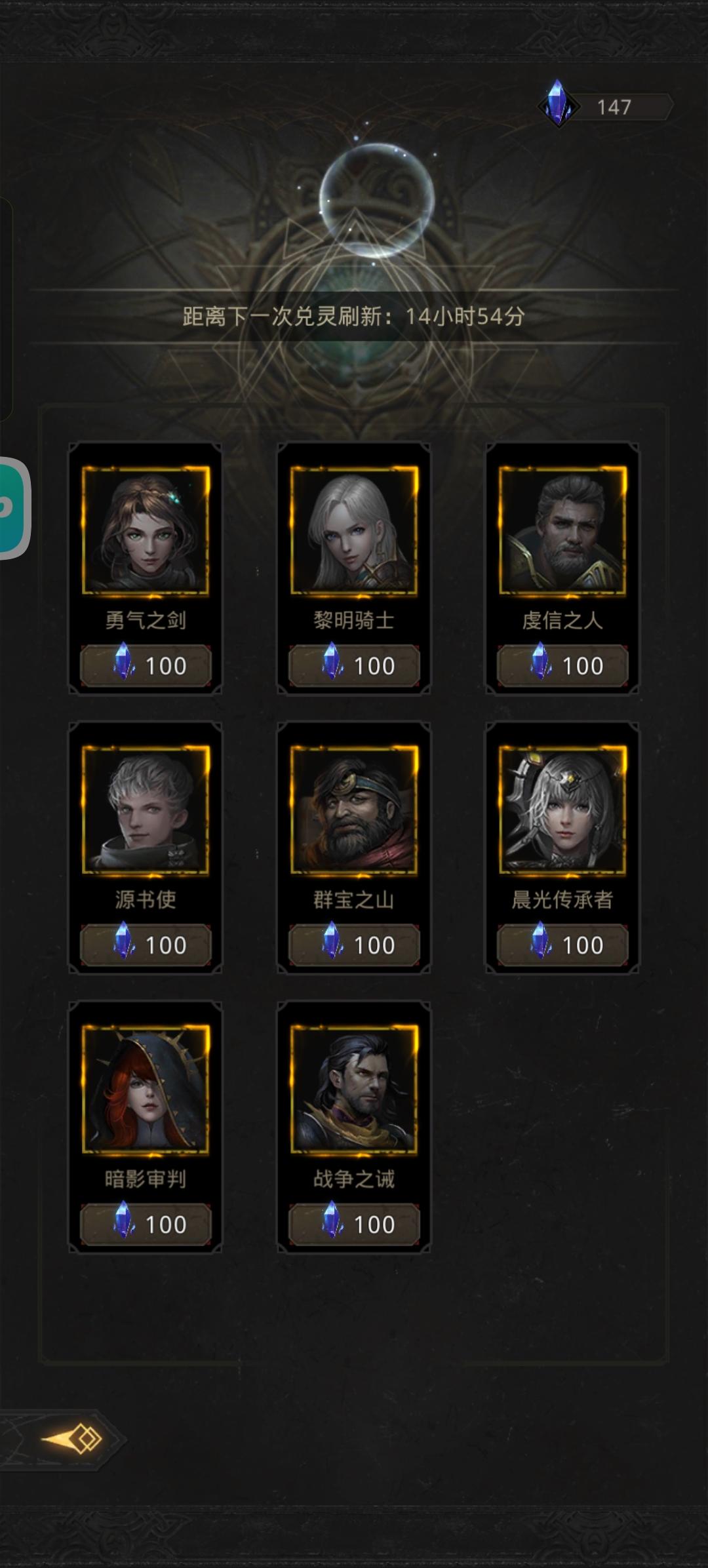Open the teal floating side widget

[x=14, y=508]
